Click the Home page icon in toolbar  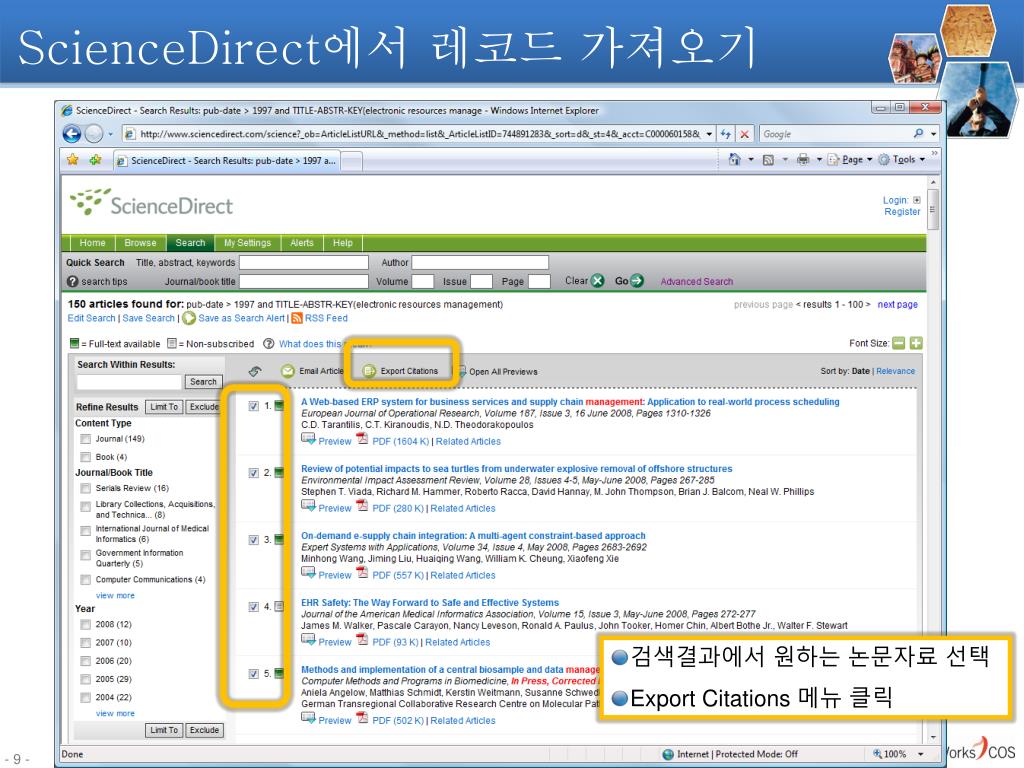tap(735, 159)
